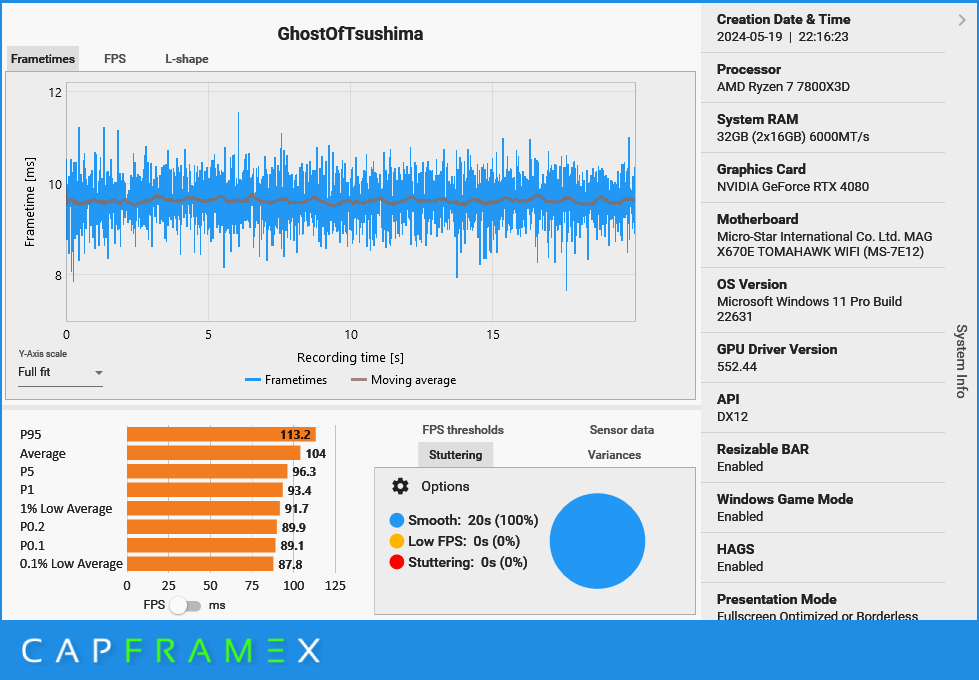Viewport: 979px width, 680px height.
Task: Open the Sensor data tab
Action: 622,430
